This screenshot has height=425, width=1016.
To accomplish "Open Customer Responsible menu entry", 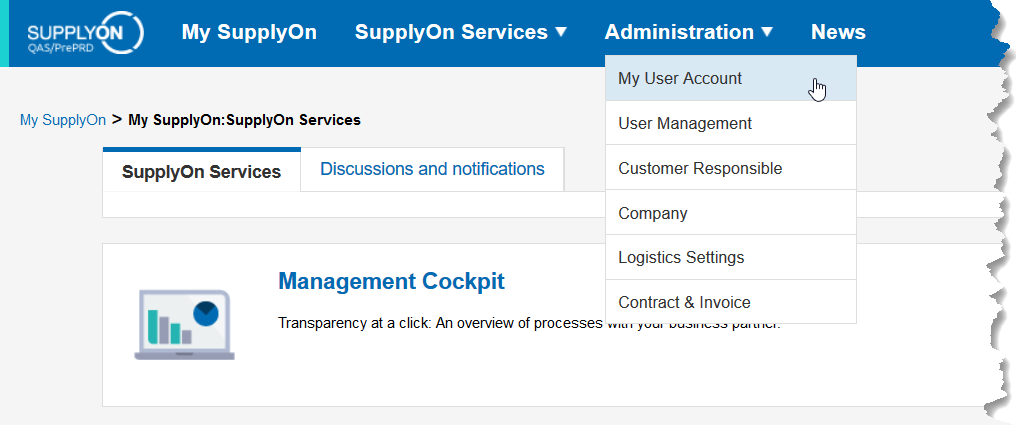I will [731, 168].
